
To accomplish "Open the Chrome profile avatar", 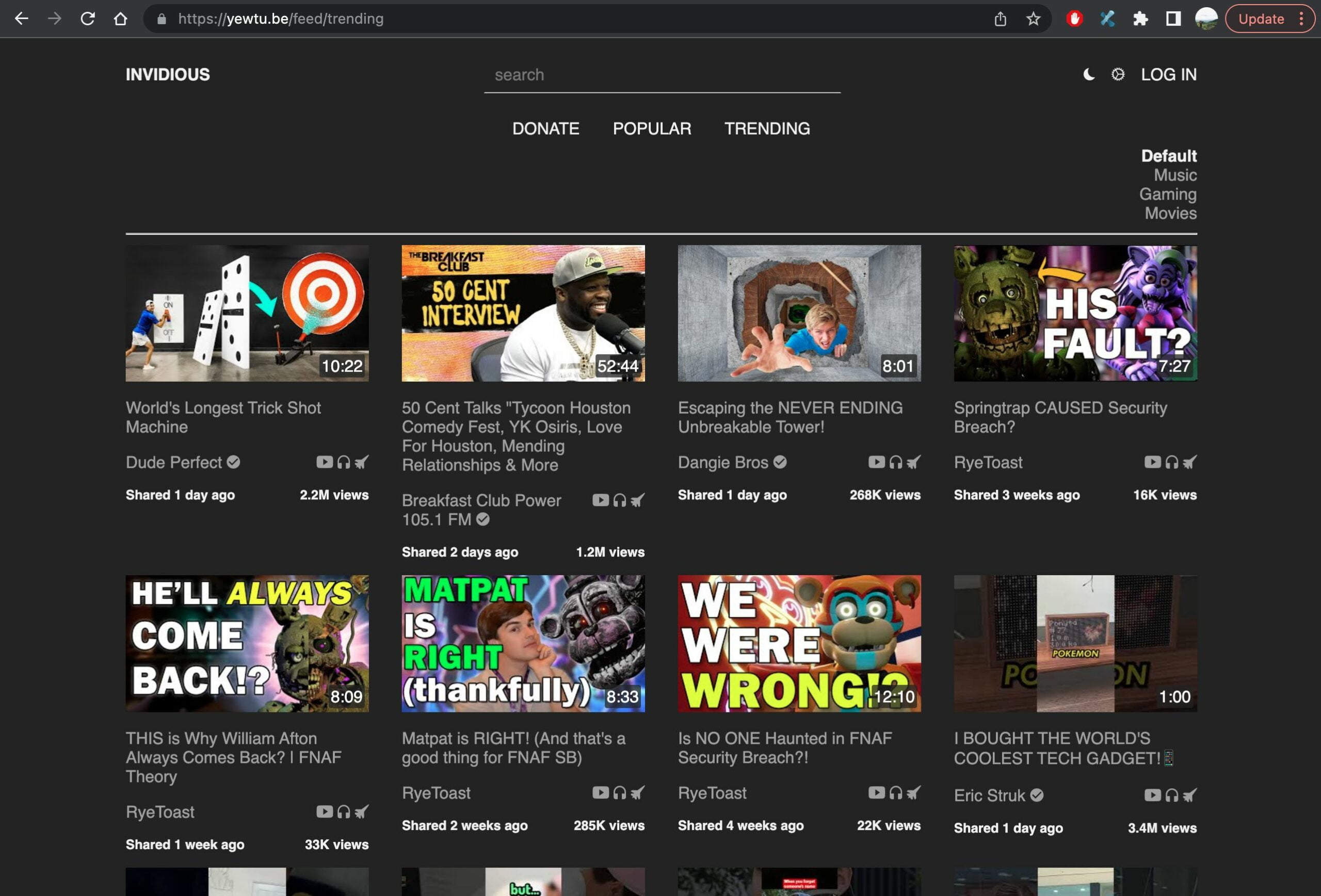I will coord(1206,19).
